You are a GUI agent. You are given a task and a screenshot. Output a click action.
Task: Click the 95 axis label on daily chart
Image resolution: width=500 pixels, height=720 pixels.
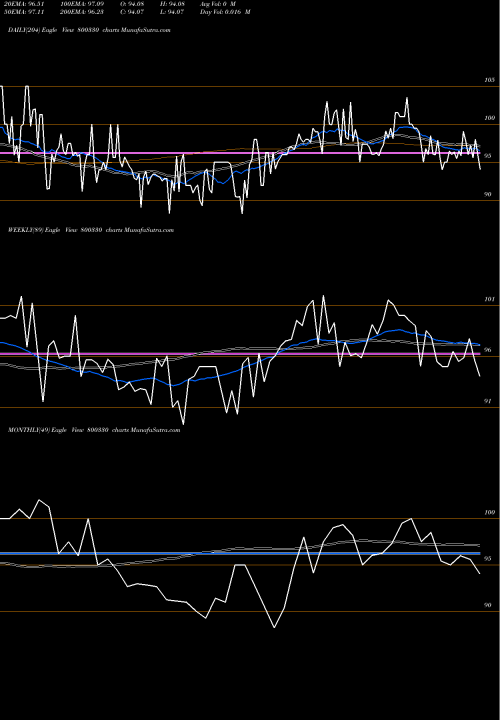(488, 156)
